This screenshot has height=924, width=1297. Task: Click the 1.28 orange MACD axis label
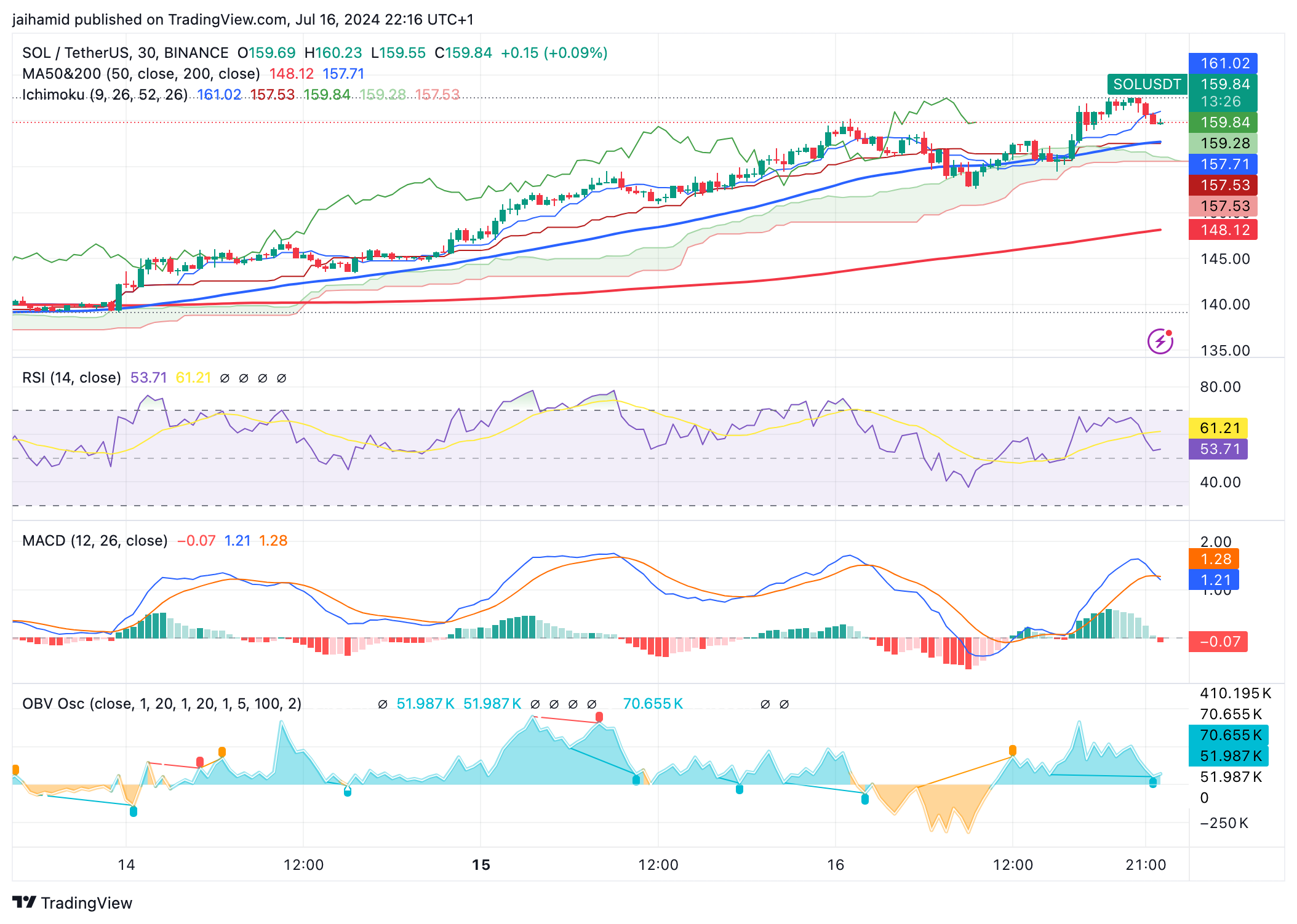1214,559
